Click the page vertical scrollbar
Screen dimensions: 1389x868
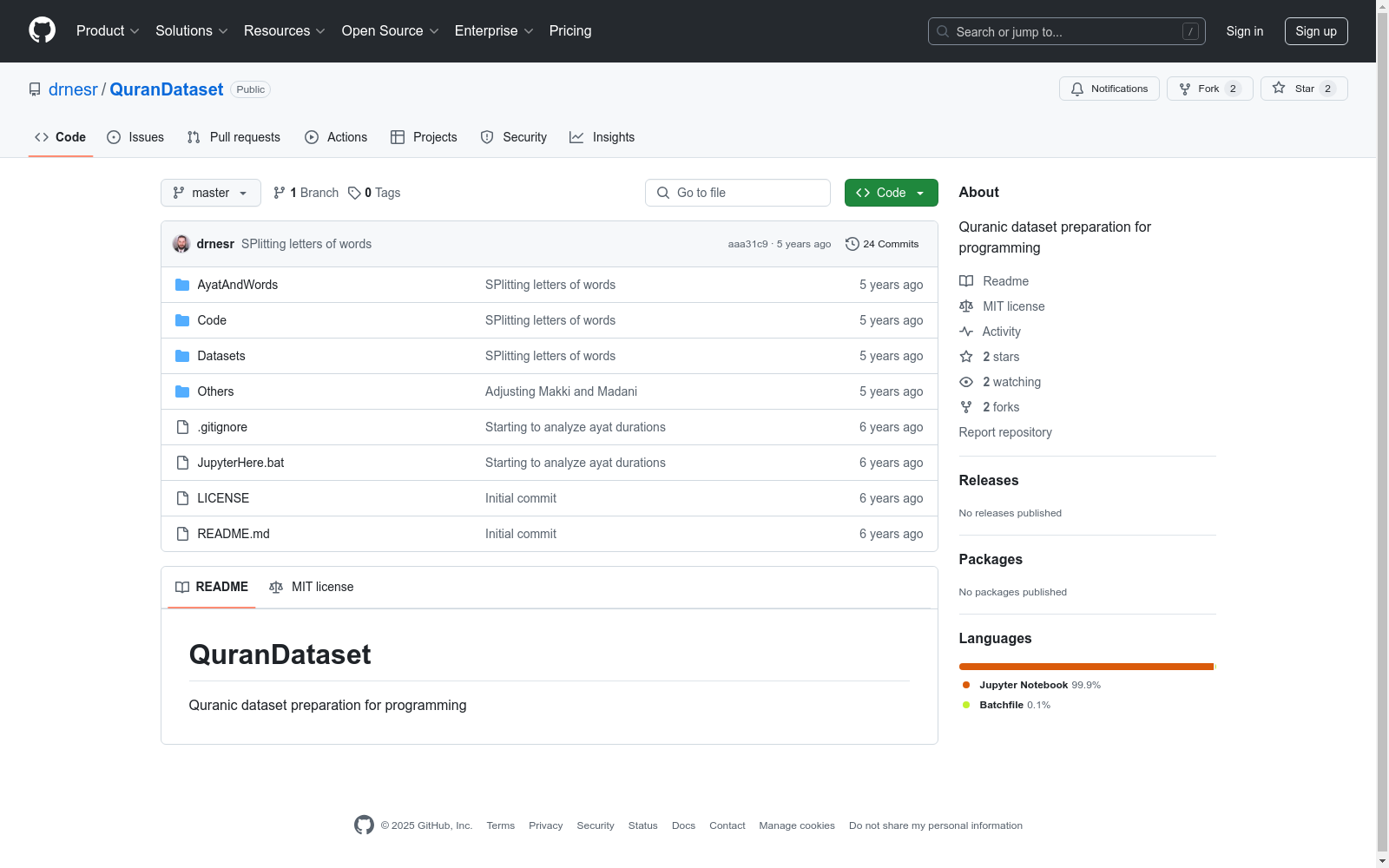1382,434
